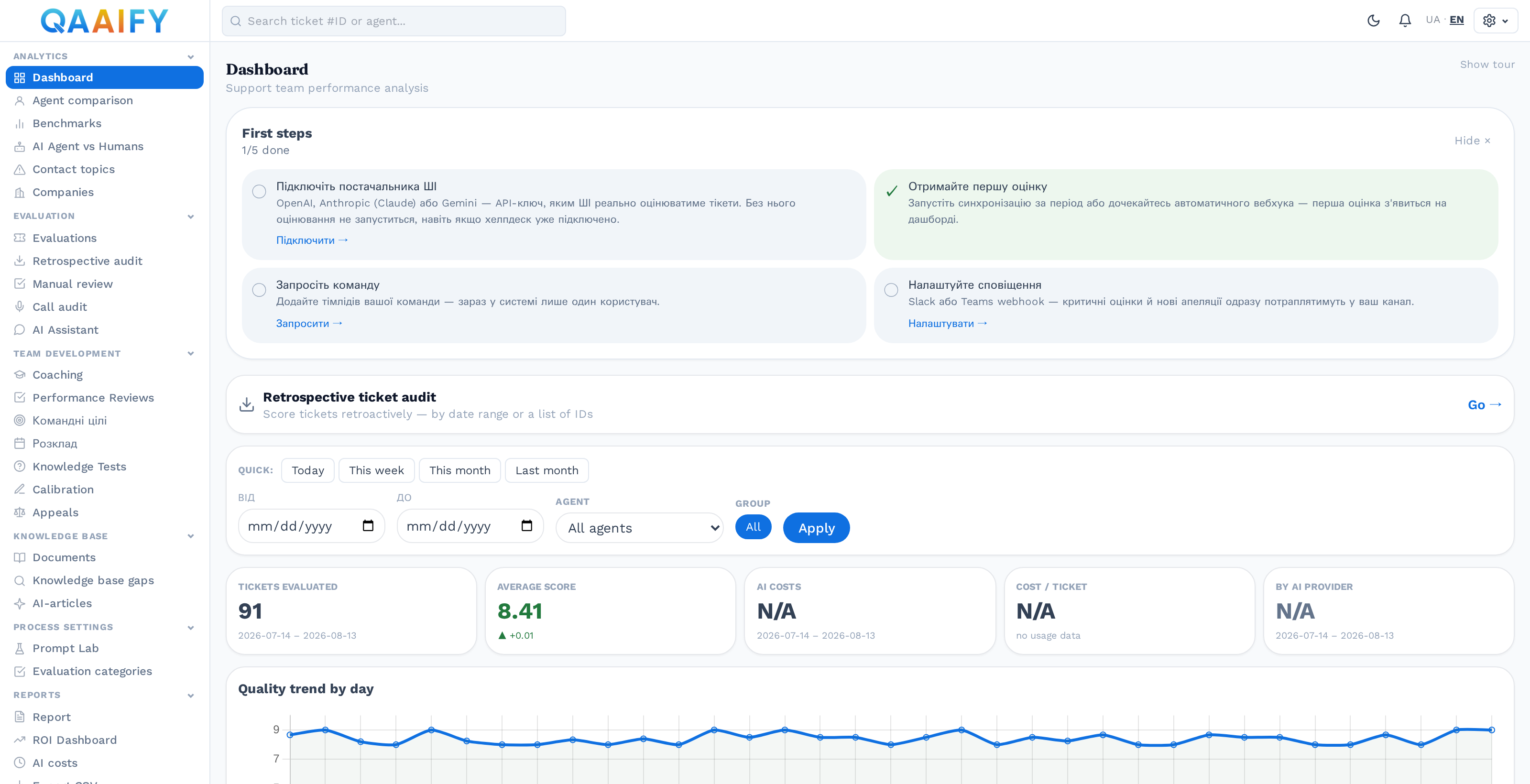
Task: Click the AI Assistant chat bubble icon
Action: (20, 330)
